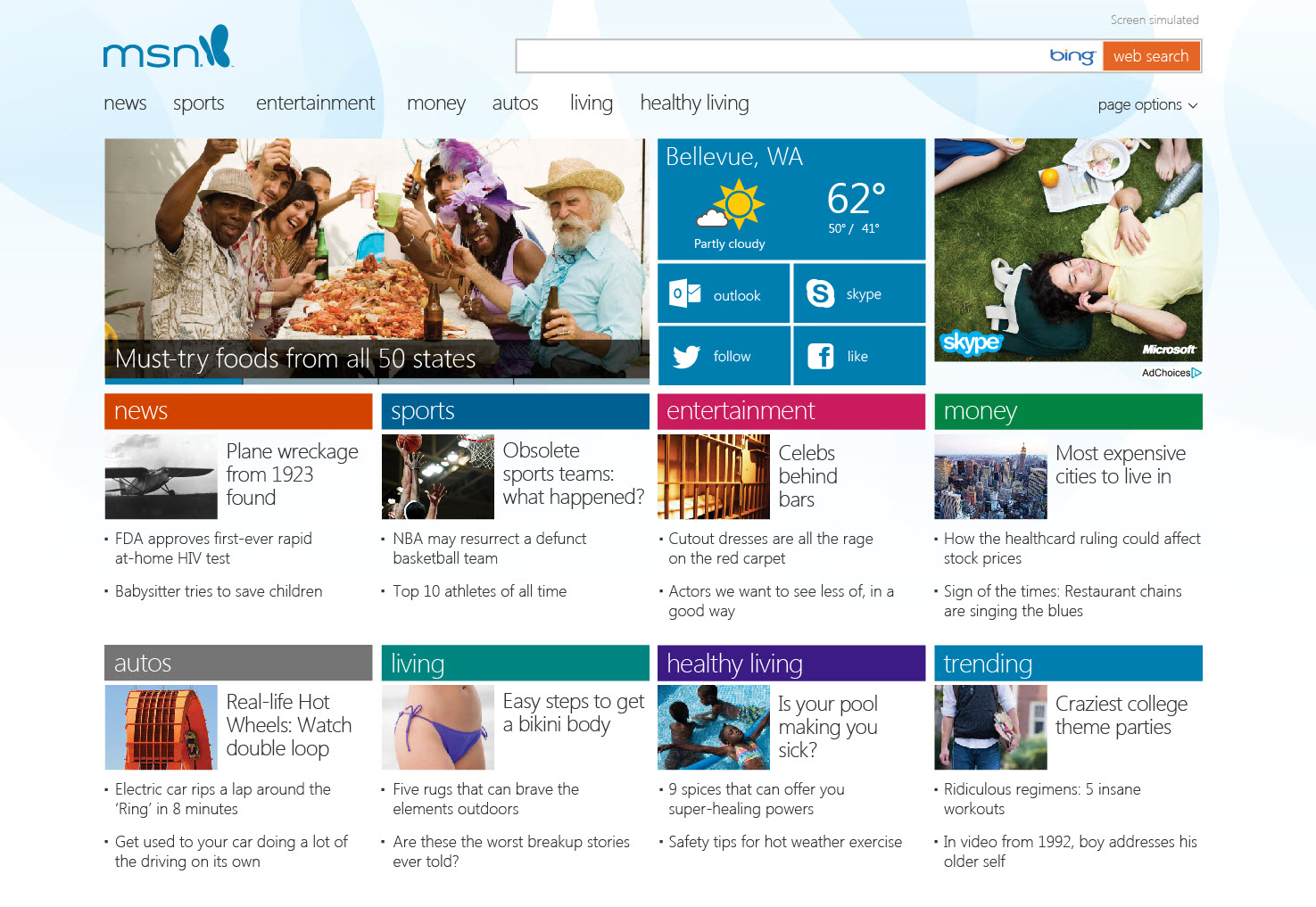Open the purple healthy living section header

click(x=791, y=663)
